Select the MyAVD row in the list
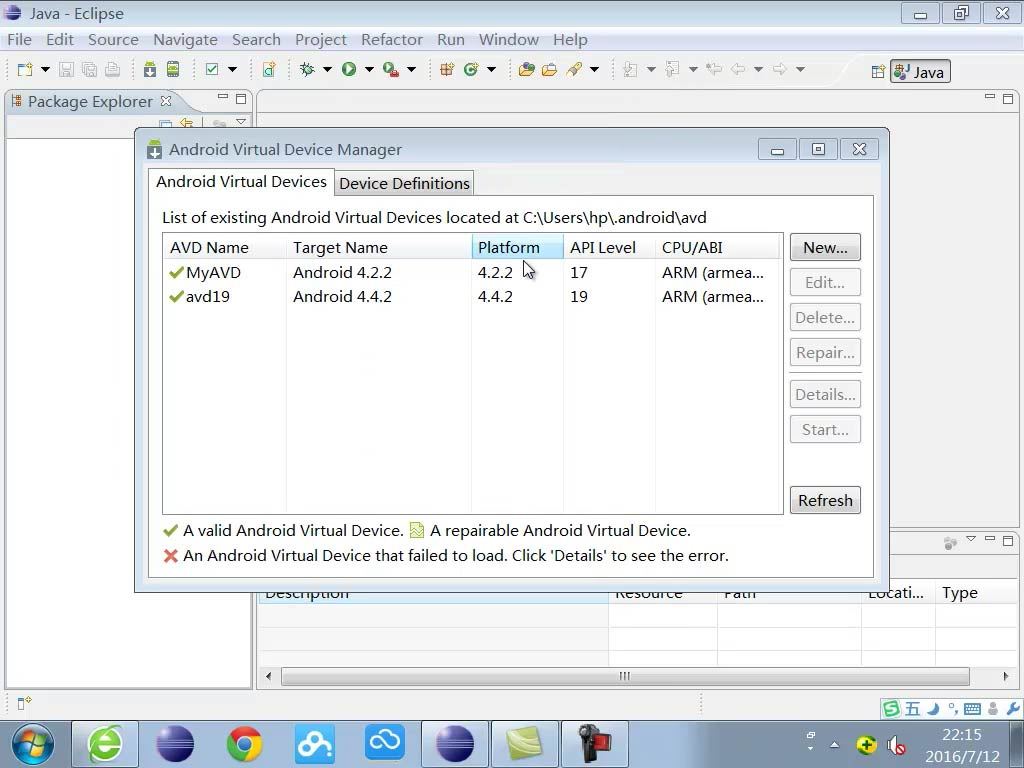The image size is (1024, 768). (472, 272)
